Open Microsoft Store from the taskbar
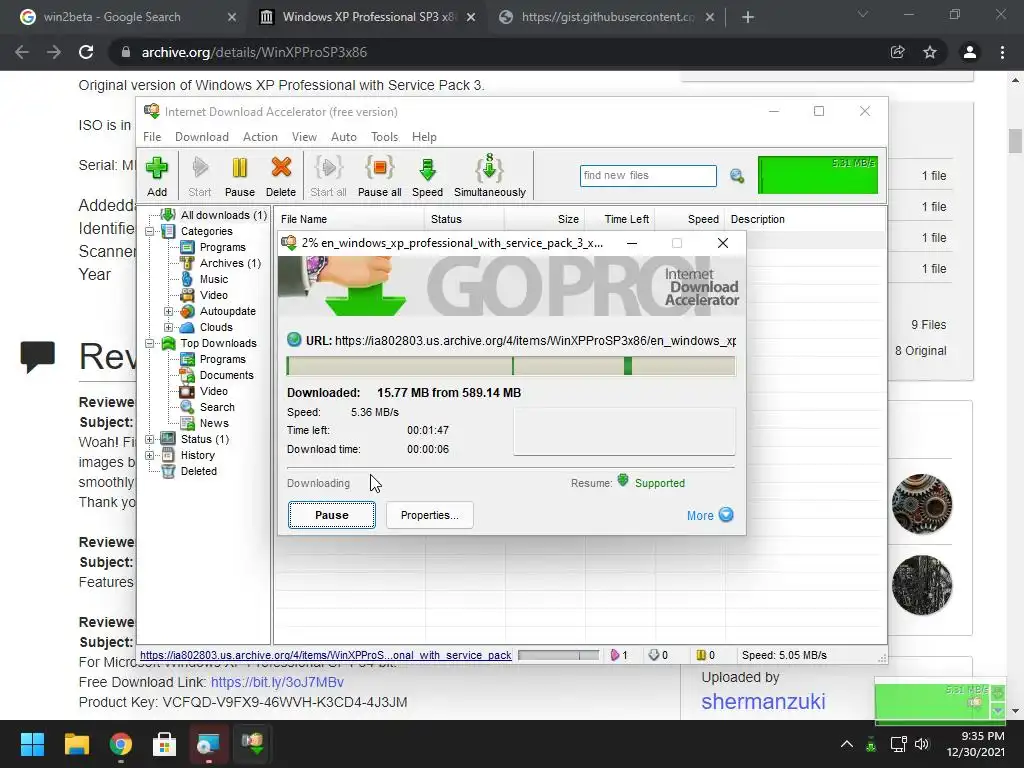This screenshot has height=768, width=1024. 165,743
